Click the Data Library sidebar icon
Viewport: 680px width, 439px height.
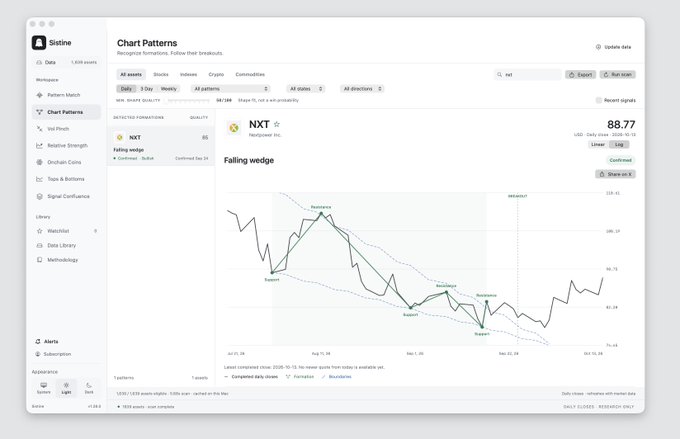tap(39, 246)
